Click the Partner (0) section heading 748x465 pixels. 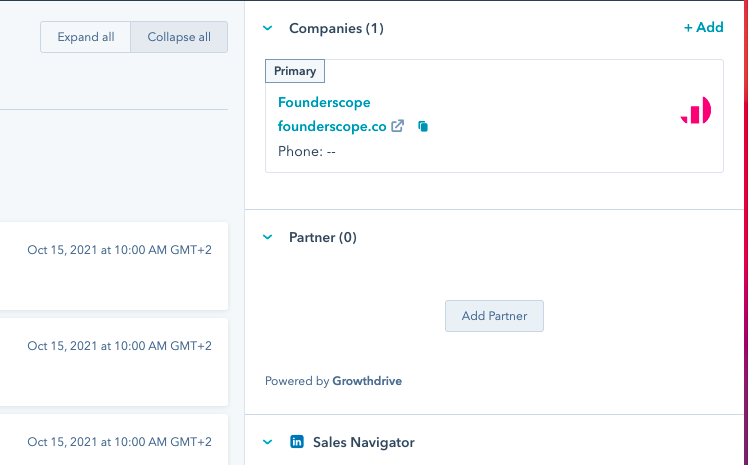(x=323, y=237)
